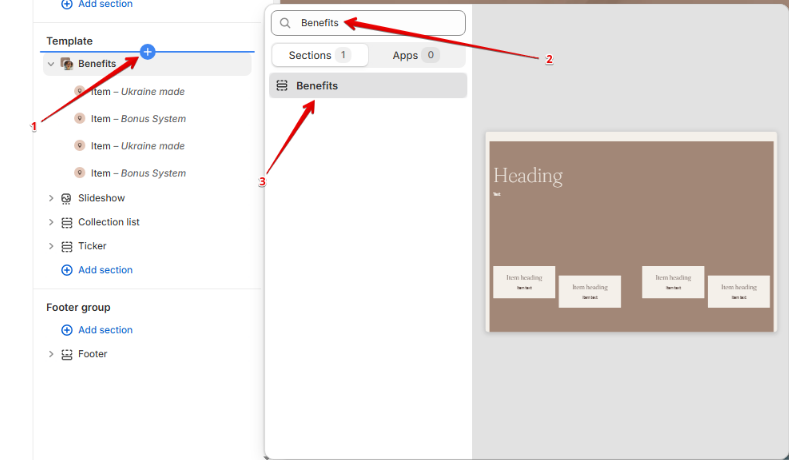Expand the Collection list section
Viewport: 789px width, 460px height.
click(51, 222)
